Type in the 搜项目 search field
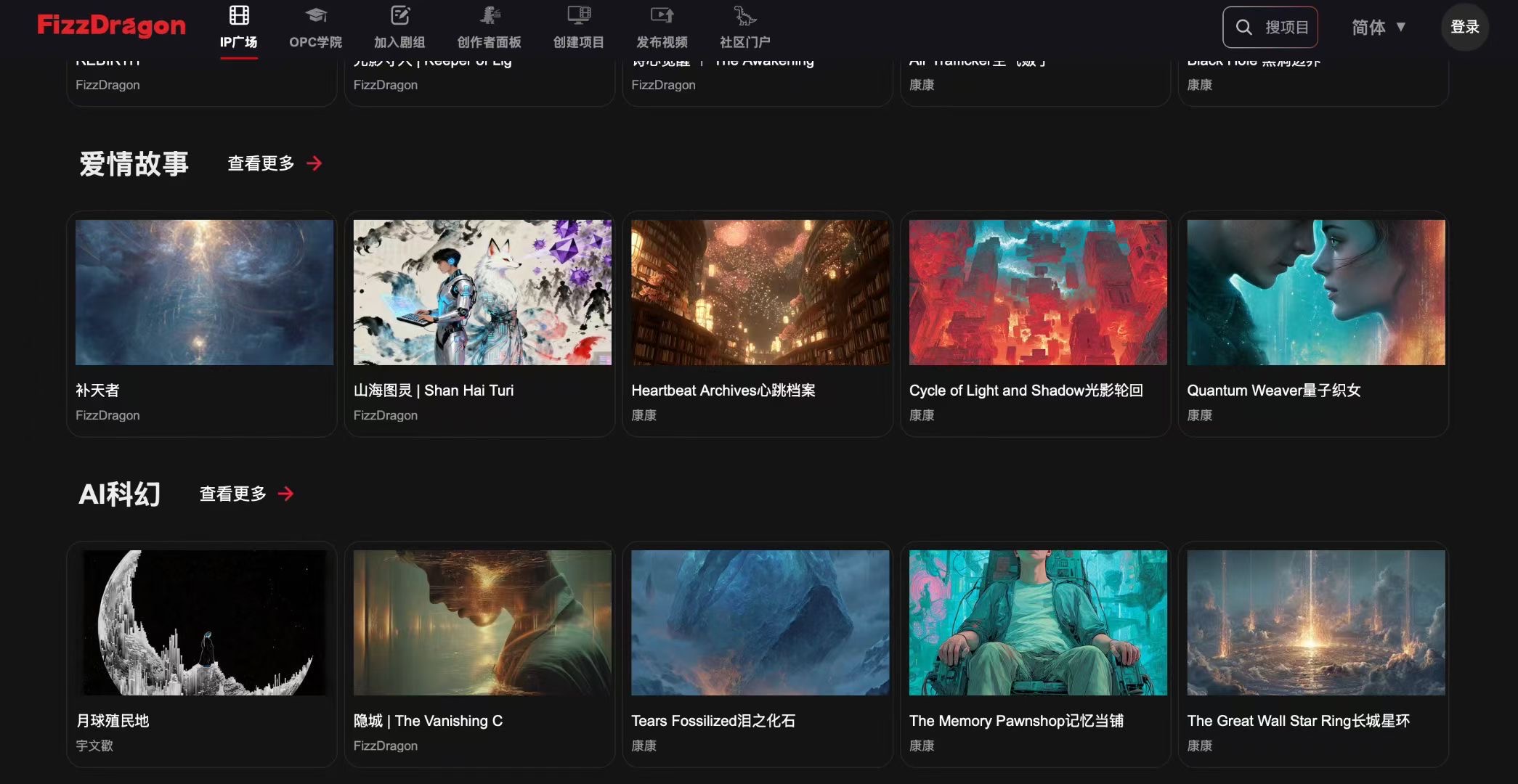 1286,28
